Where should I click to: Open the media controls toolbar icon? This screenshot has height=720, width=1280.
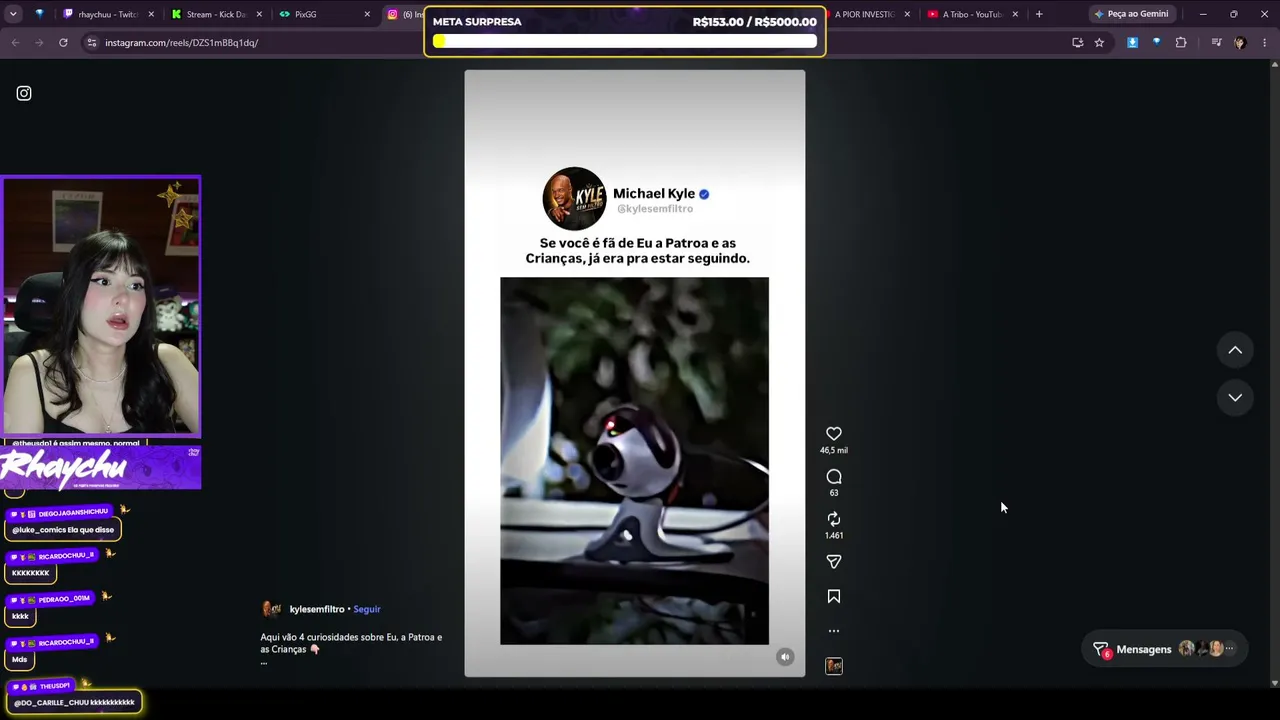pyautogui.click(x=1216, y=43)
